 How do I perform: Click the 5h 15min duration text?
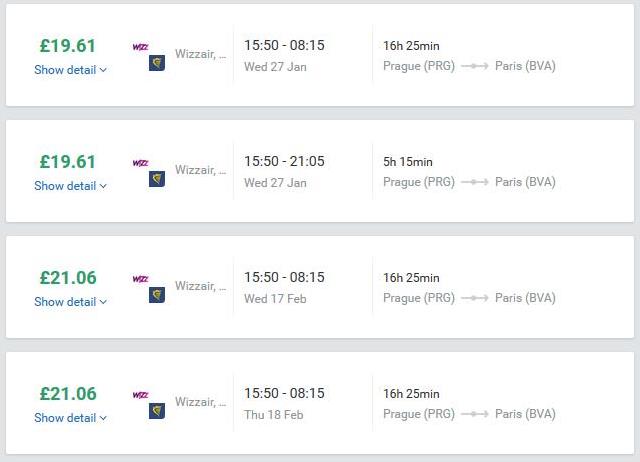tap(408, 162)
